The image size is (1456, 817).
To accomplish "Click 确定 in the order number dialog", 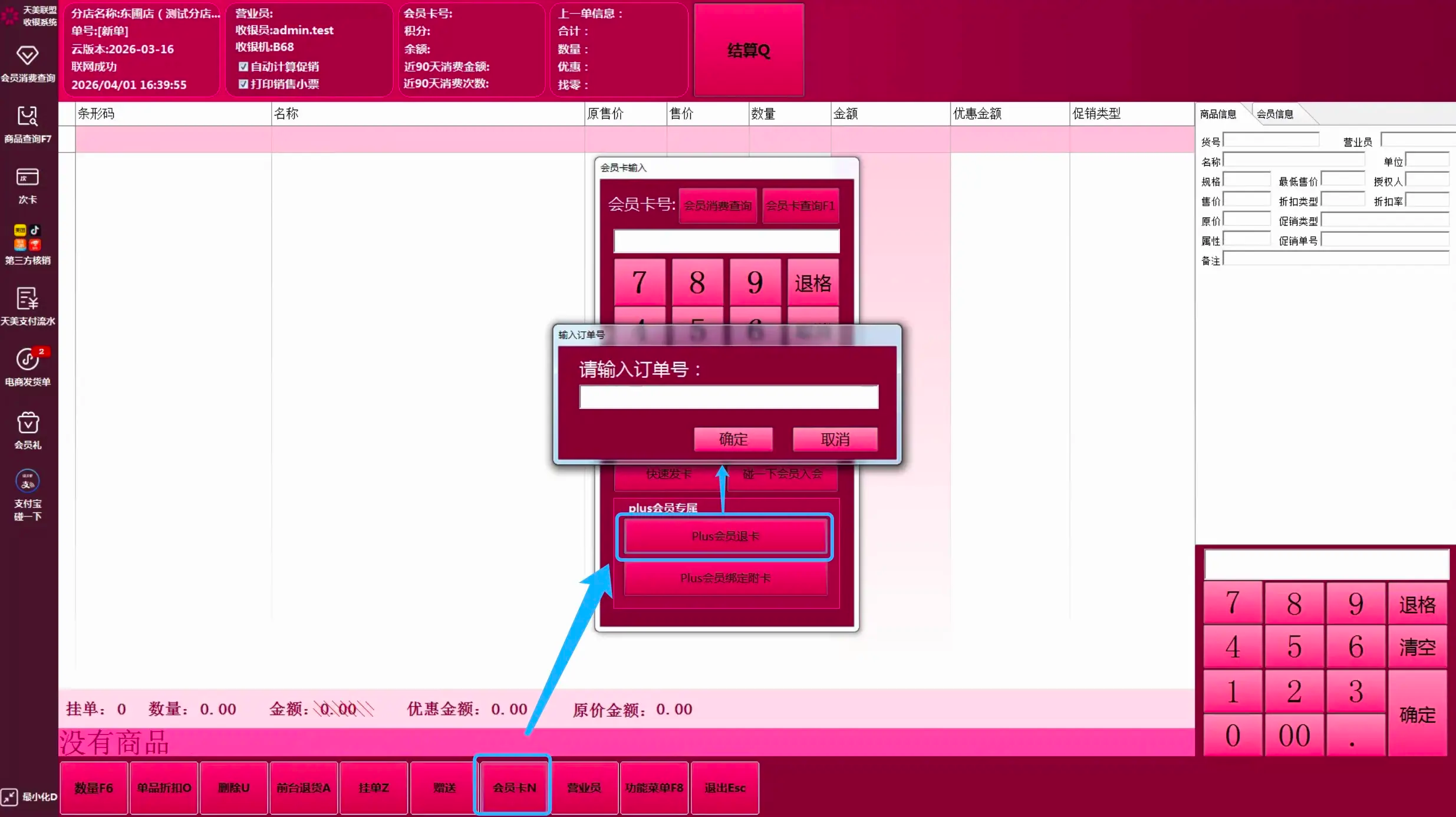I will [x=733, y=439].
